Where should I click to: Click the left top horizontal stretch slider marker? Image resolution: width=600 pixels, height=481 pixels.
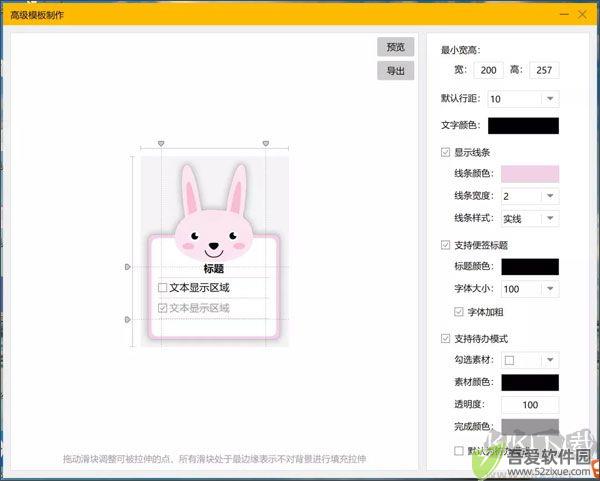tap(161, 143)
